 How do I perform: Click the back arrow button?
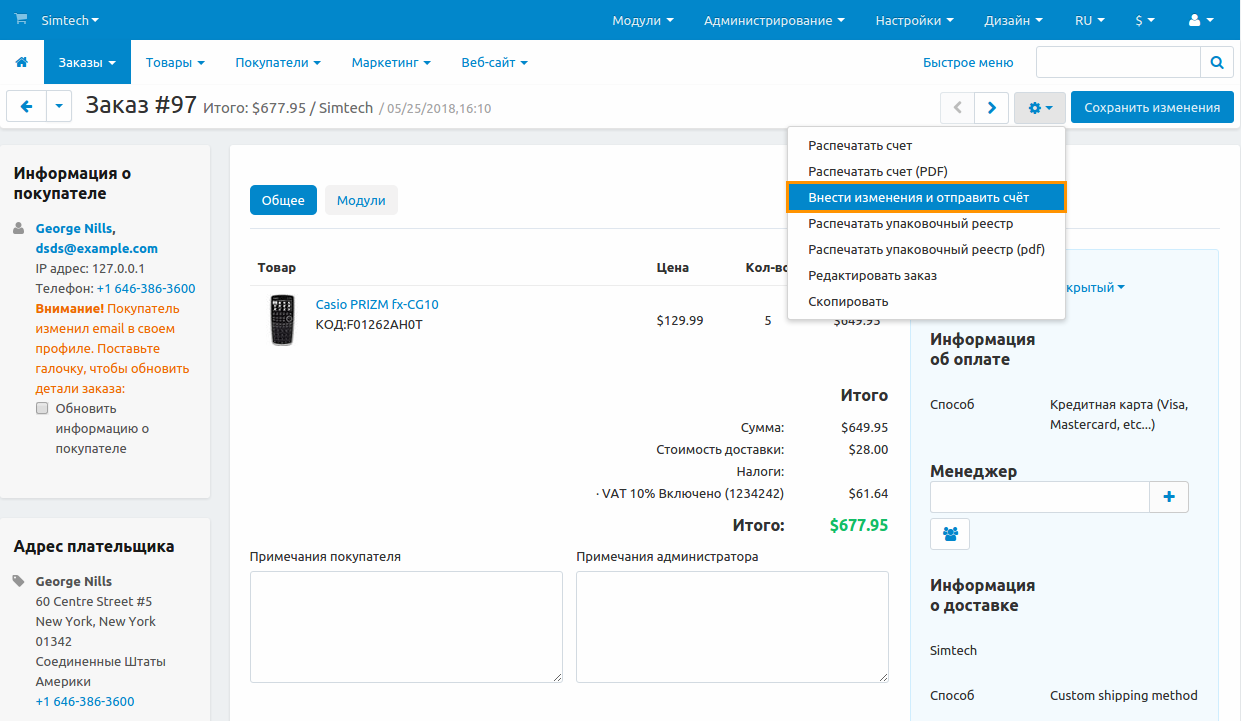tap(26, 107)
